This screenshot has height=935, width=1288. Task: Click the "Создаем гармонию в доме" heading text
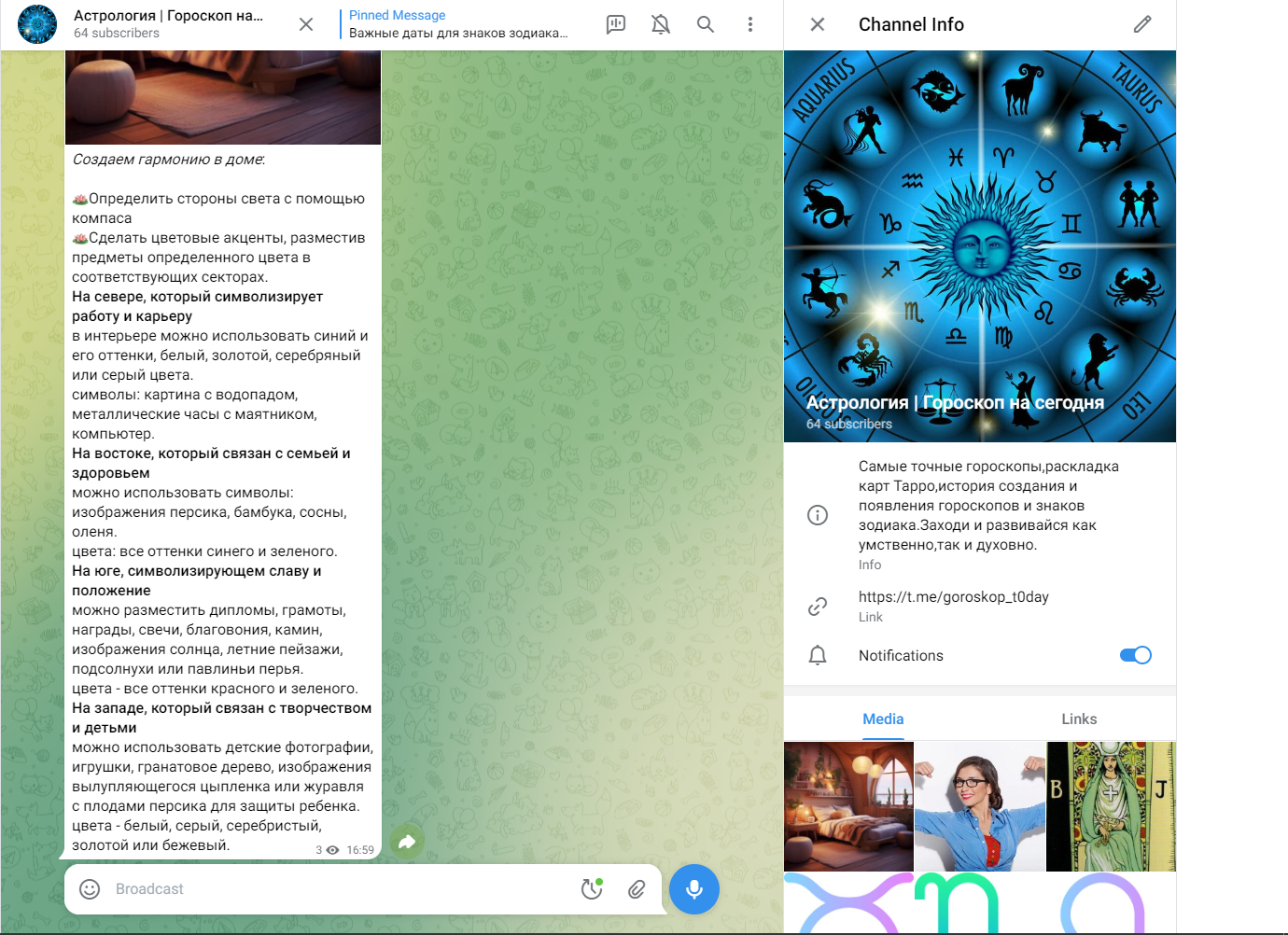(x=168, y=160)
